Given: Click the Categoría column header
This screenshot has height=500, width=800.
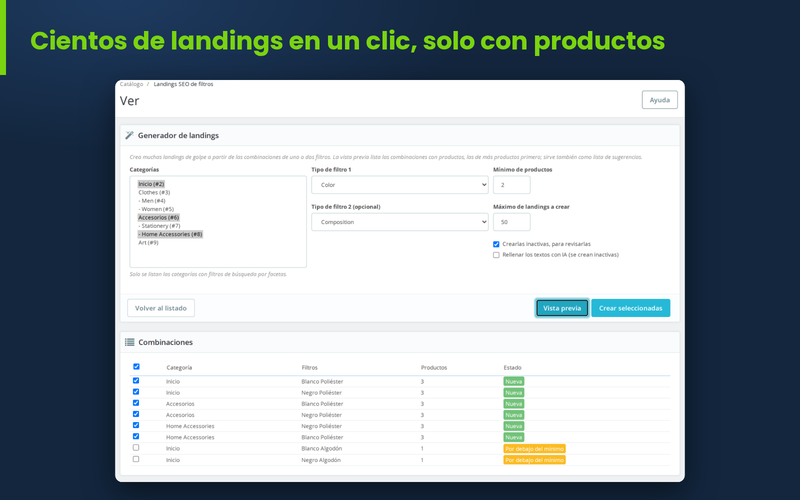Looking at the screenshot, I should [x=179, y=367].
